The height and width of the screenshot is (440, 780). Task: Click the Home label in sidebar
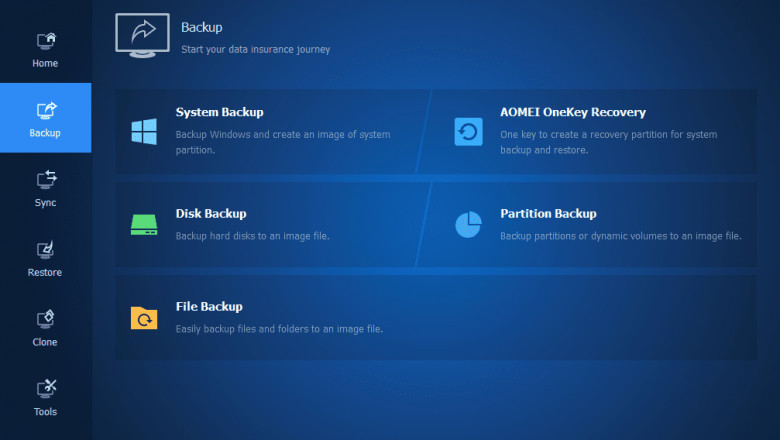pyautogui.click(x=45, y=63)
